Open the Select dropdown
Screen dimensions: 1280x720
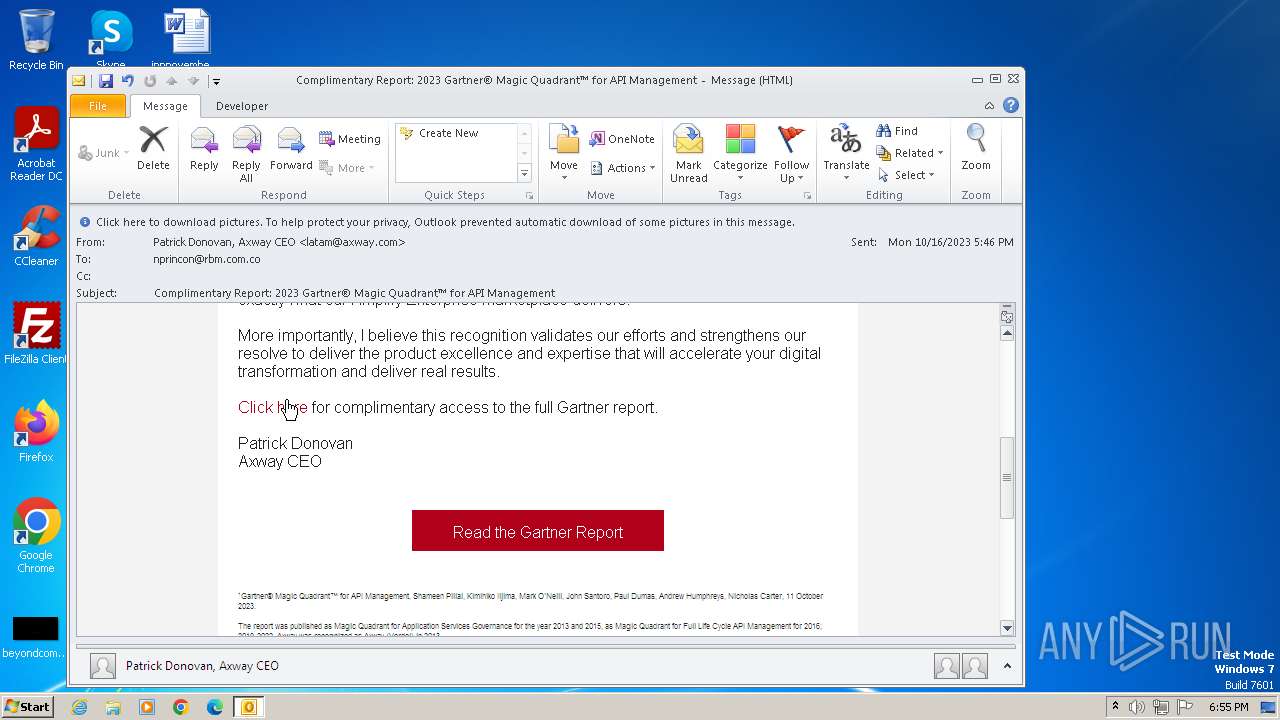click(x=906, y=175)
